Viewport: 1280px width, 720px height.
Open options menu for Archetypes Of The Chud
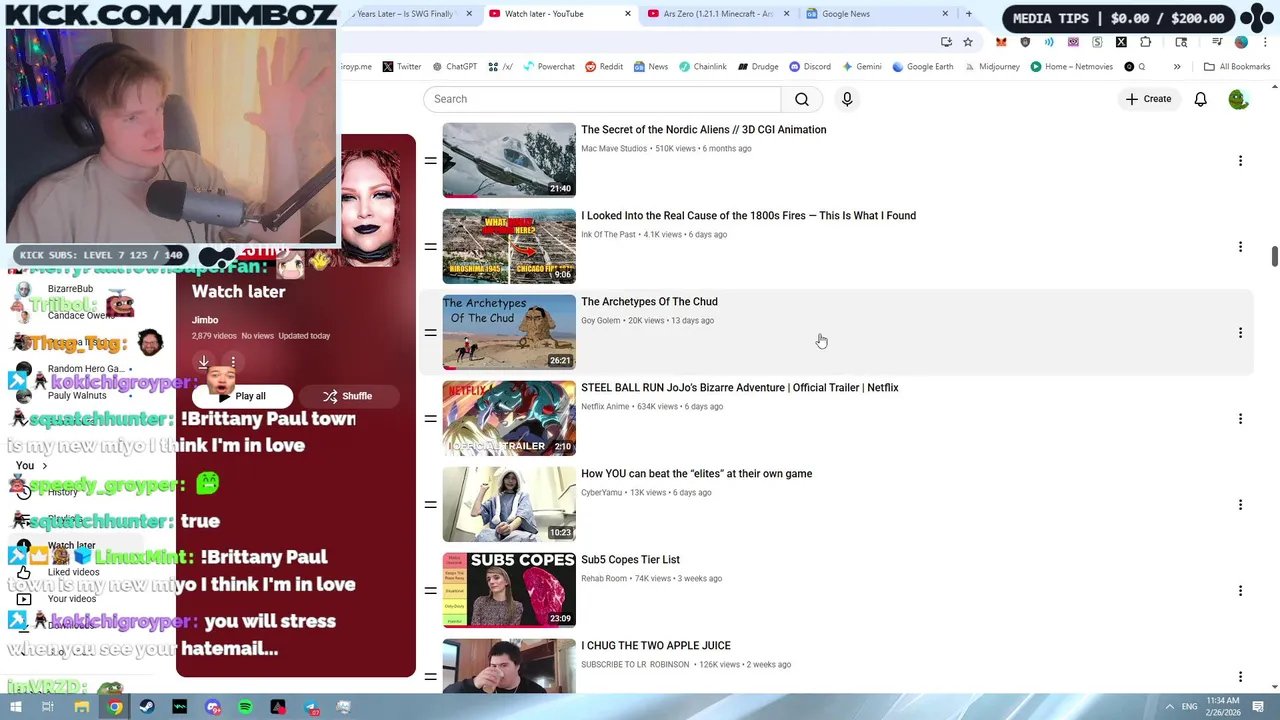[x=1240, y=333]
